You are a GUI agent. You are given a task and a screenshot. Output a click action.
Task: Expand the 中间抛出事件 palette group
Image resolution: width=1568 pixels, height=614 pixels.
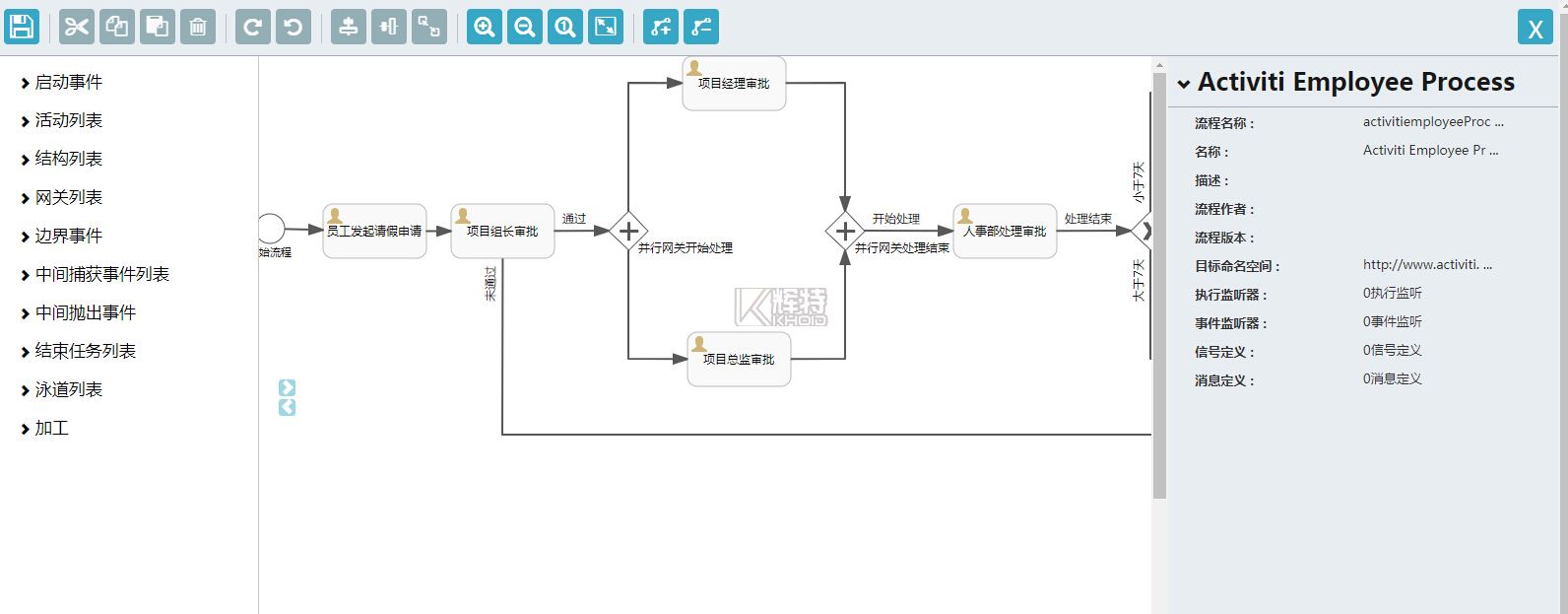coord(78,313)
